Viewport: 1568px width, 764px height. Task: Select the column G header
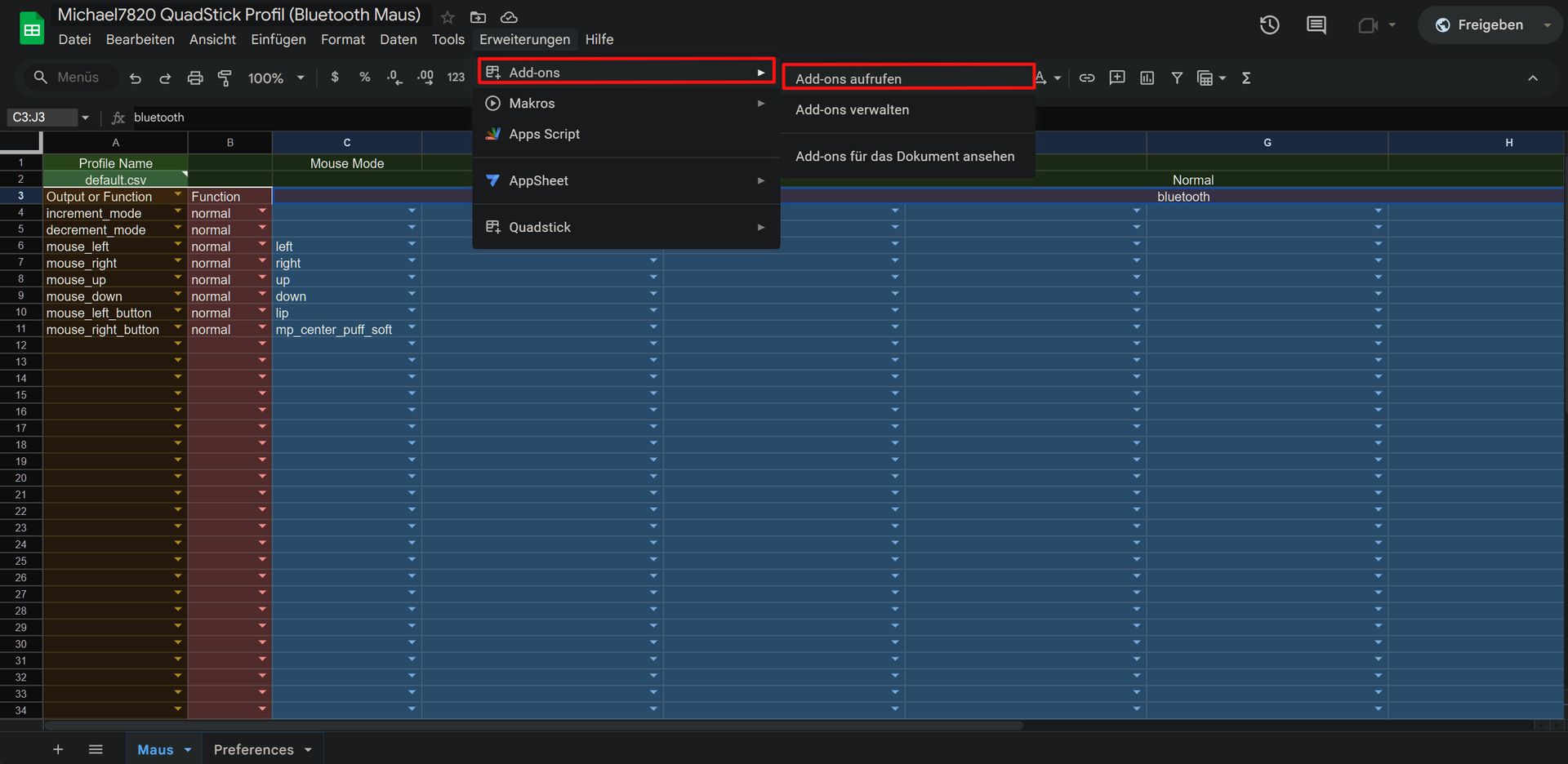tap(1267, 143)
